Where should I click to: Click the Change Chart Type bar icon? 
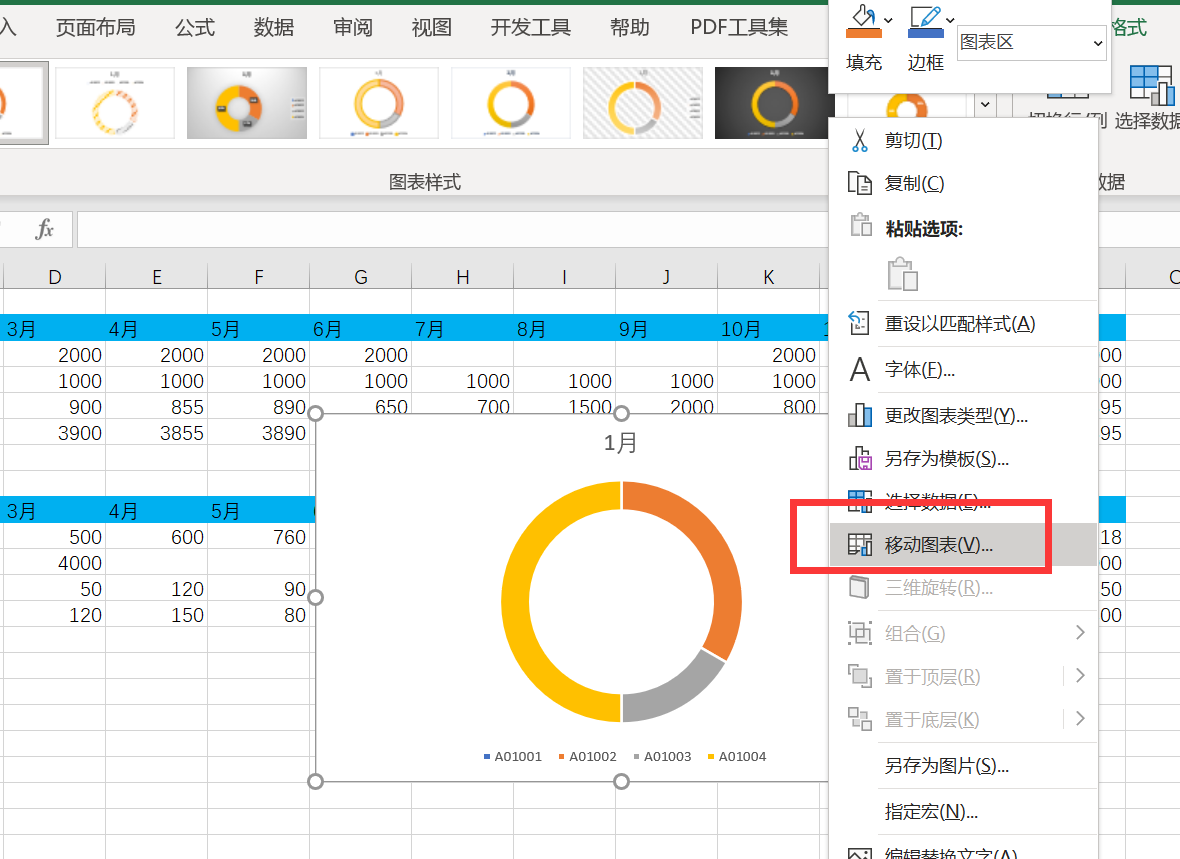(x=859, y=415)
